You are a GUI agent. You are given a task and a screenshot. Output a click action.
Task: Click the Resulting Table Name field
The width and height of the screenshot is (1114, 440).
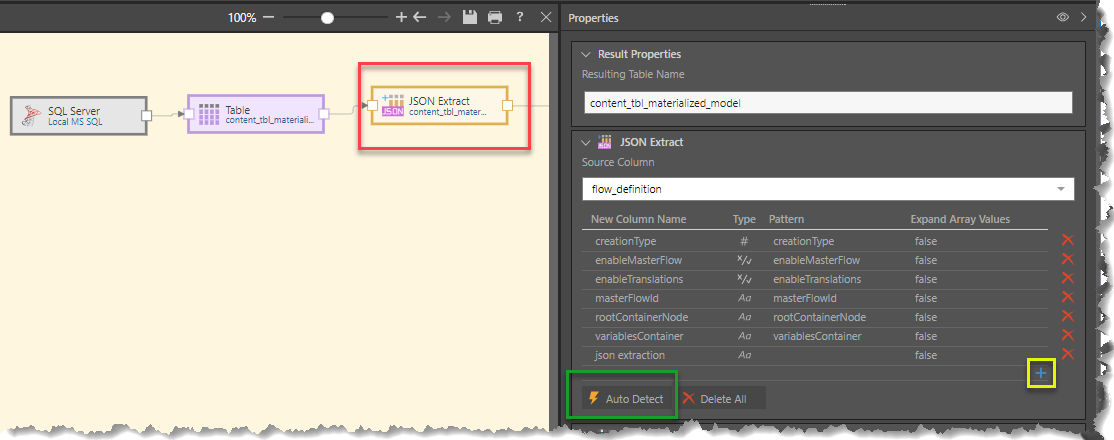[x=827, y=103]
